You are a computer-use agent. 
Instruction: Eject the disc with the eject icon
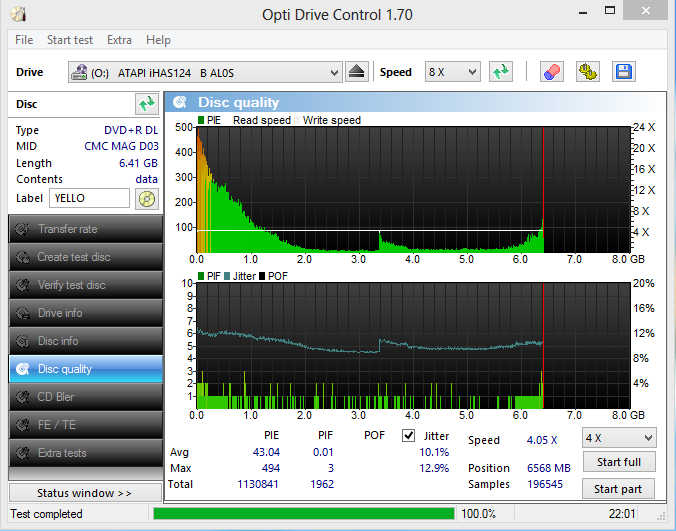[x=357, y=72]
